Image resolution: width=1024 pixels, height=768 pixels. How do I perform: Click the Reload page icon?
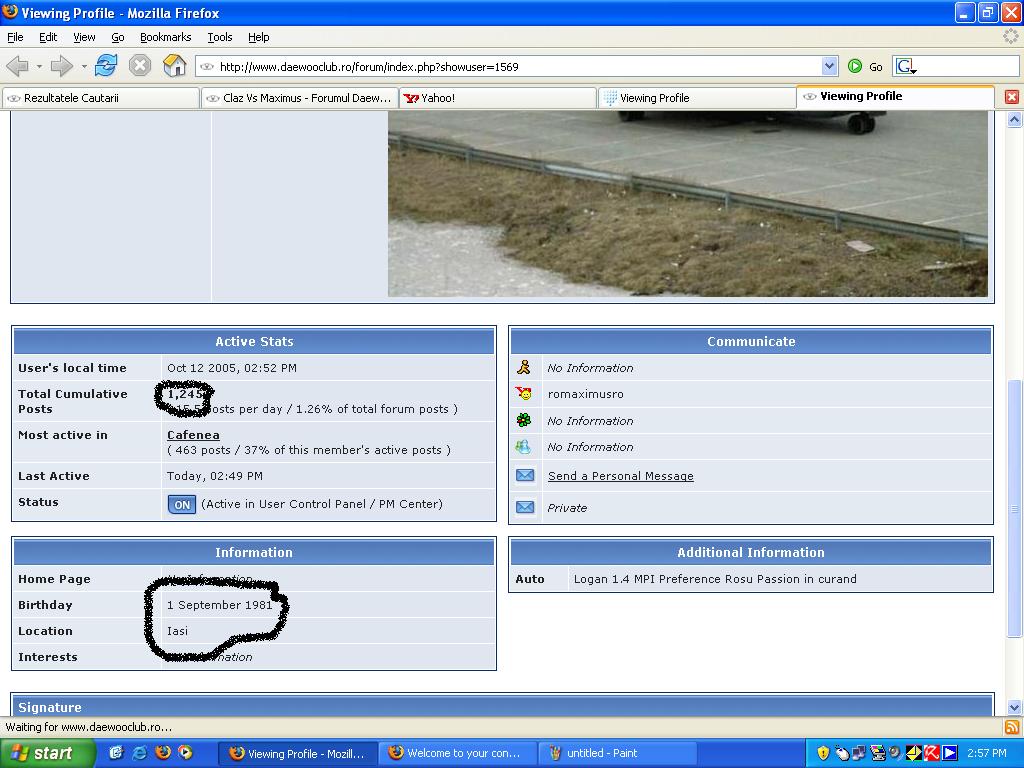coord(106,66)
